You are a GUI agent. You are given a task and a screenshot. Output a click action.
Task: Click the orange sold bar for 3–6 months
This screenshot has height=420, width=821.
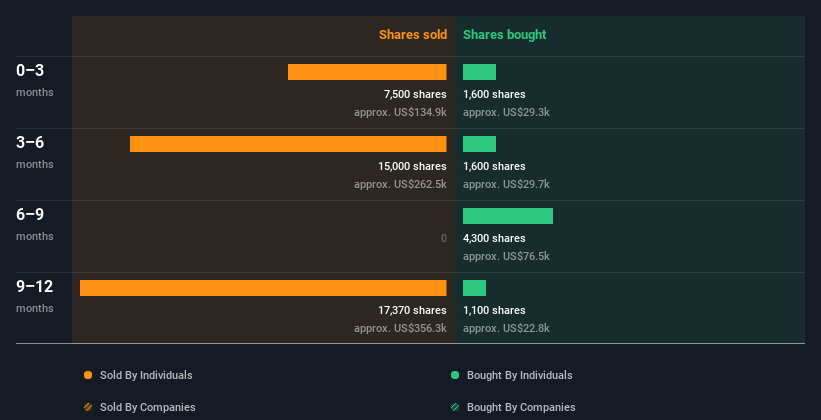pos(288,144)
